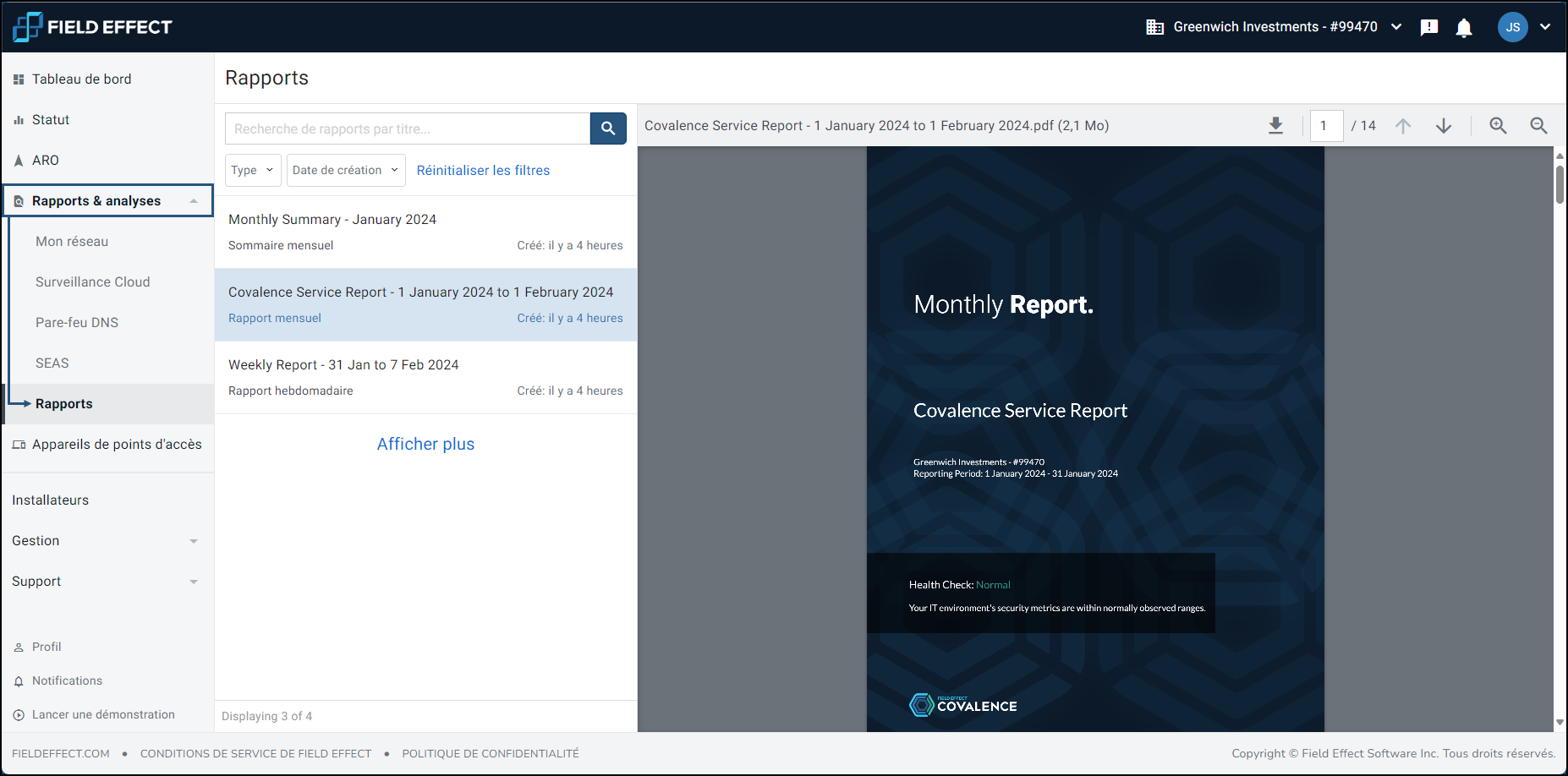Zoom in on the PDF
1568x776 pixels.
pos(1498,126)
